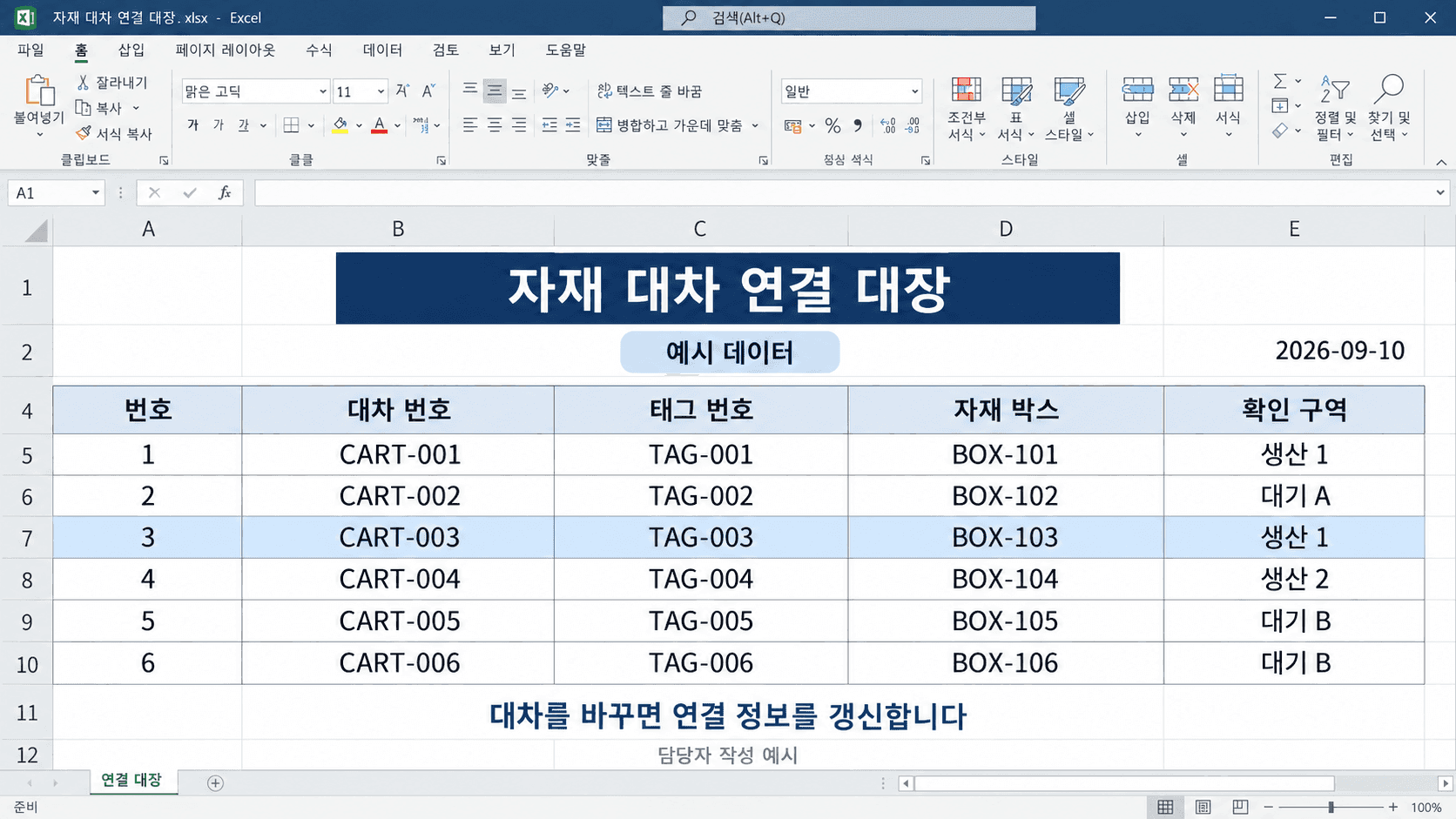Toggle center horizontal alignment

coord(495,125)
